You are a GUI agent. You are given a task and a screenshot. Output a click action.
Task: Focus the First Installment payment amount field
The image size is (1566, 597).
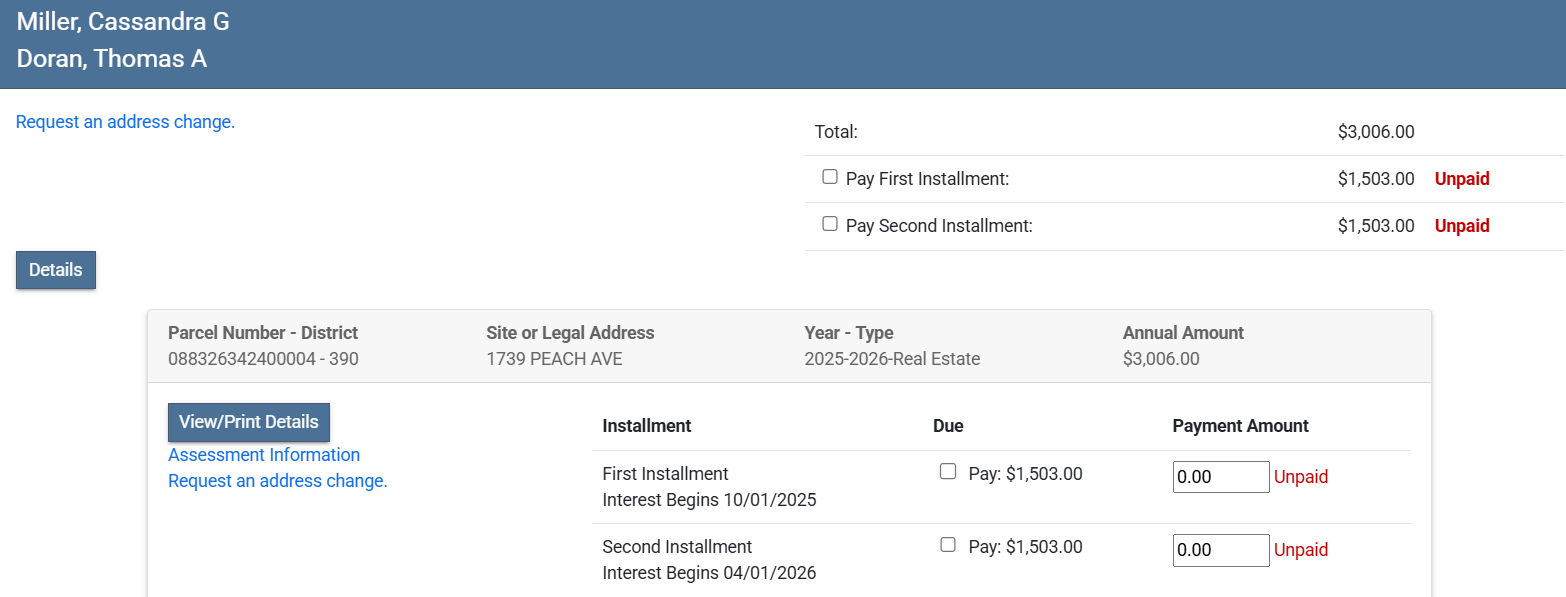[x=1220, y=477]
